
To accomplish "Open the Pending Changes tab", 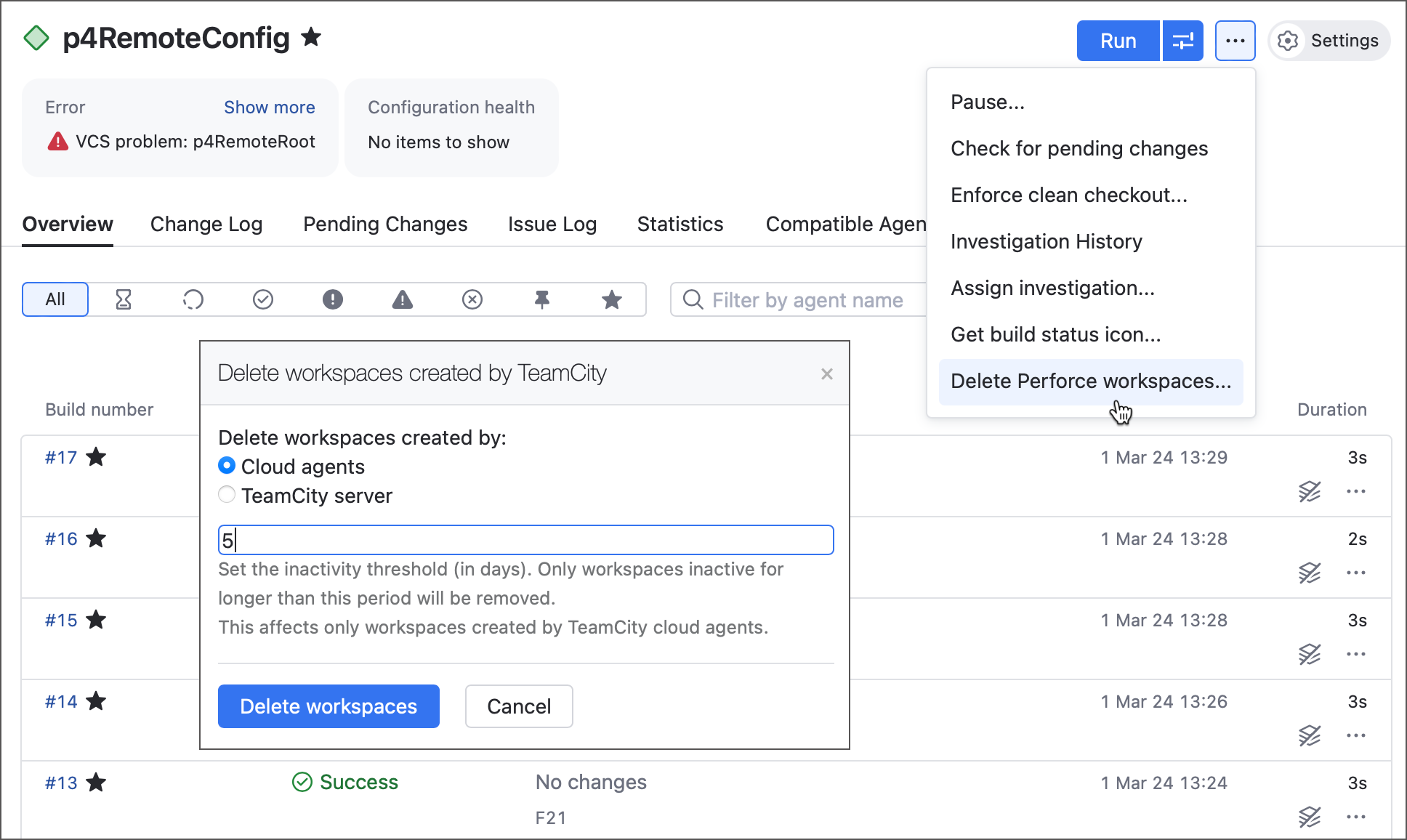I will 385,224.
